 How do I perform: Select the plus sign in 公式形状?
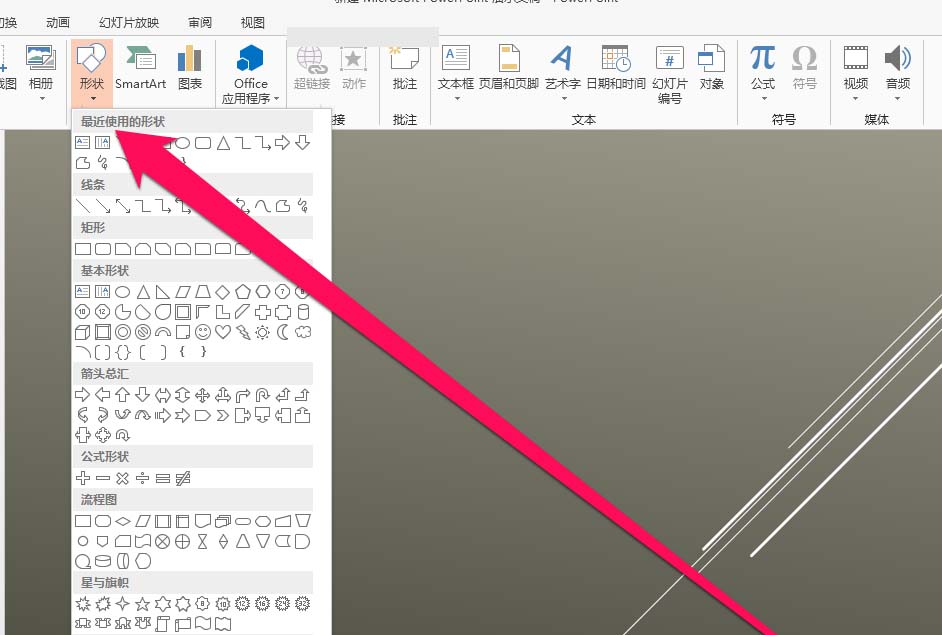point(82,478)
